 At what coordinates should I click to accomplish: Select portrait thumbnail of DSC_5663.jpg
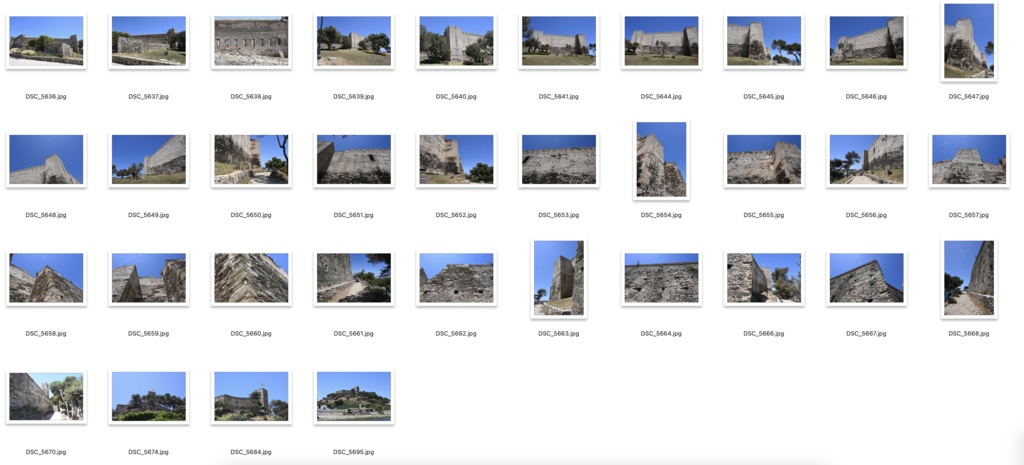559,278
